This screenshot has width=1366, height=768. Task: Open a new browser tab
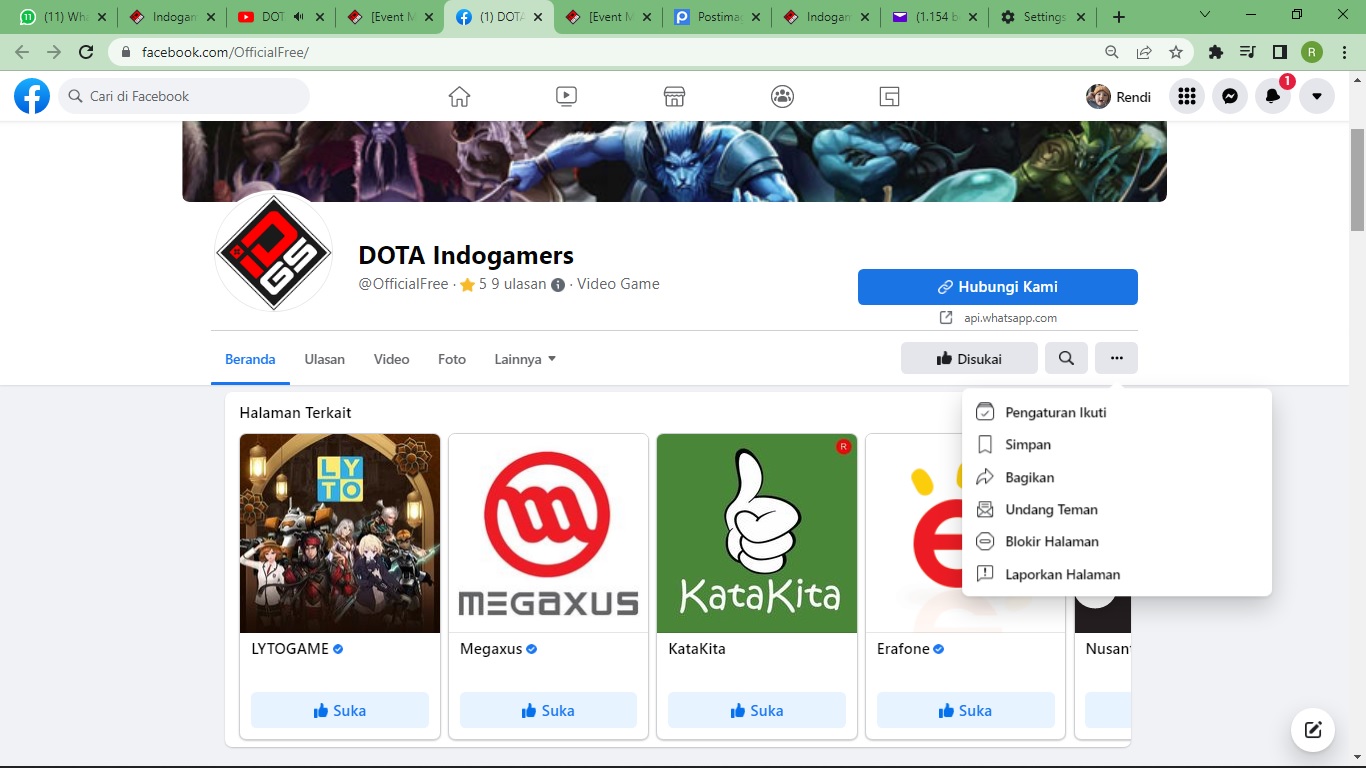(1118, 17)
